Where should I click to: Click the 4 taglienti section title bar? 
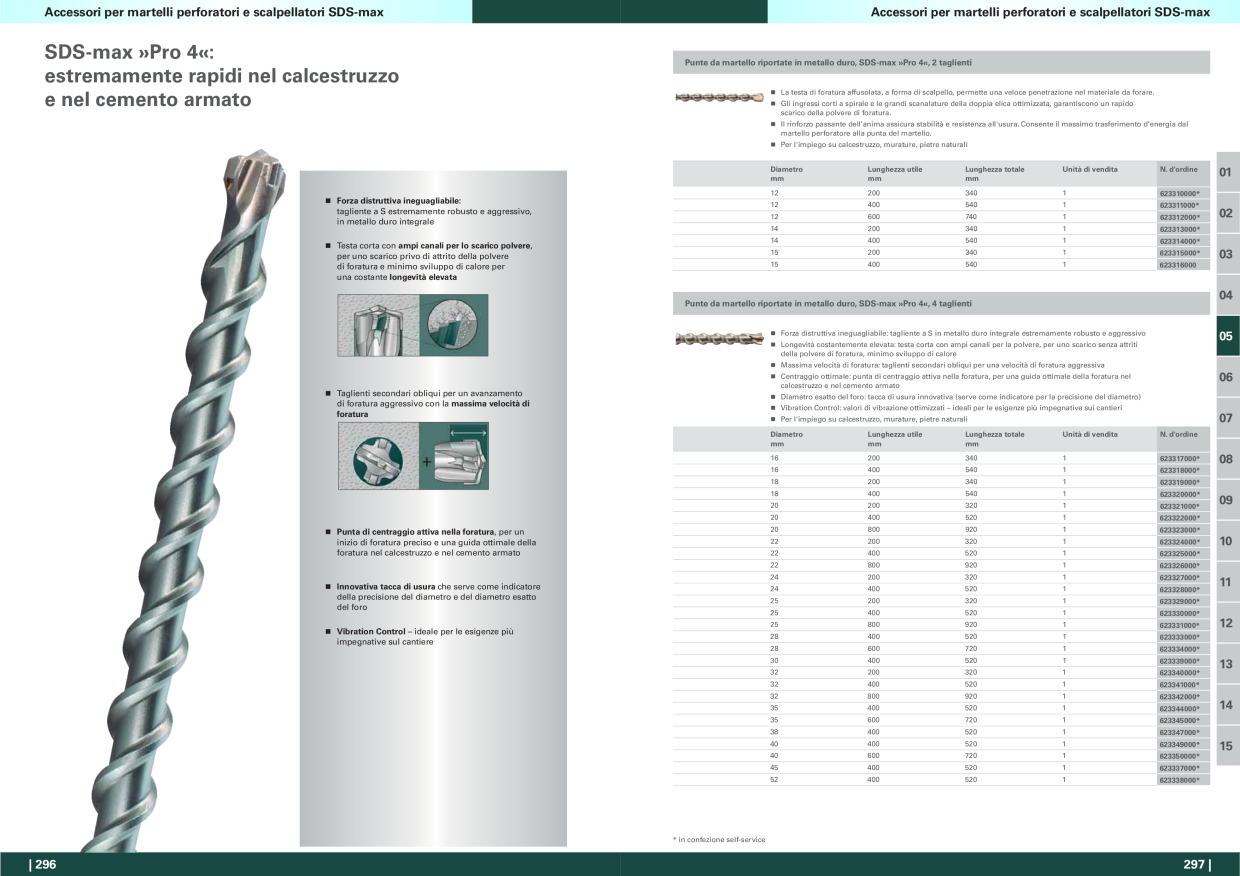click(941, 303)
